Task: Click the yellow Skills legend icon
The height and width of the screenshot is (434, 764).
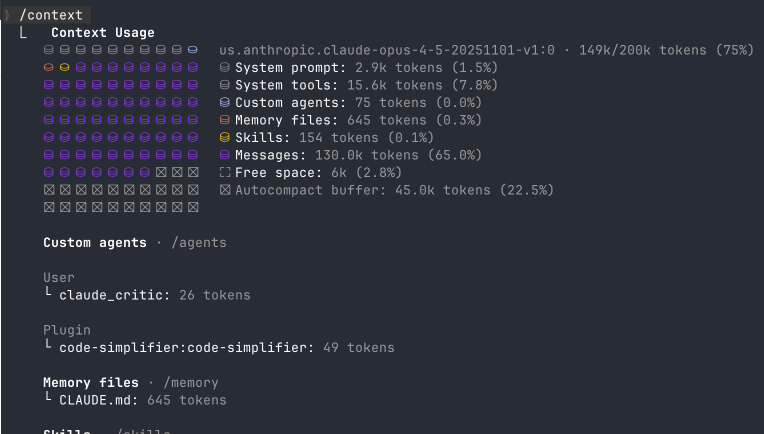Action: coord(225,138)
